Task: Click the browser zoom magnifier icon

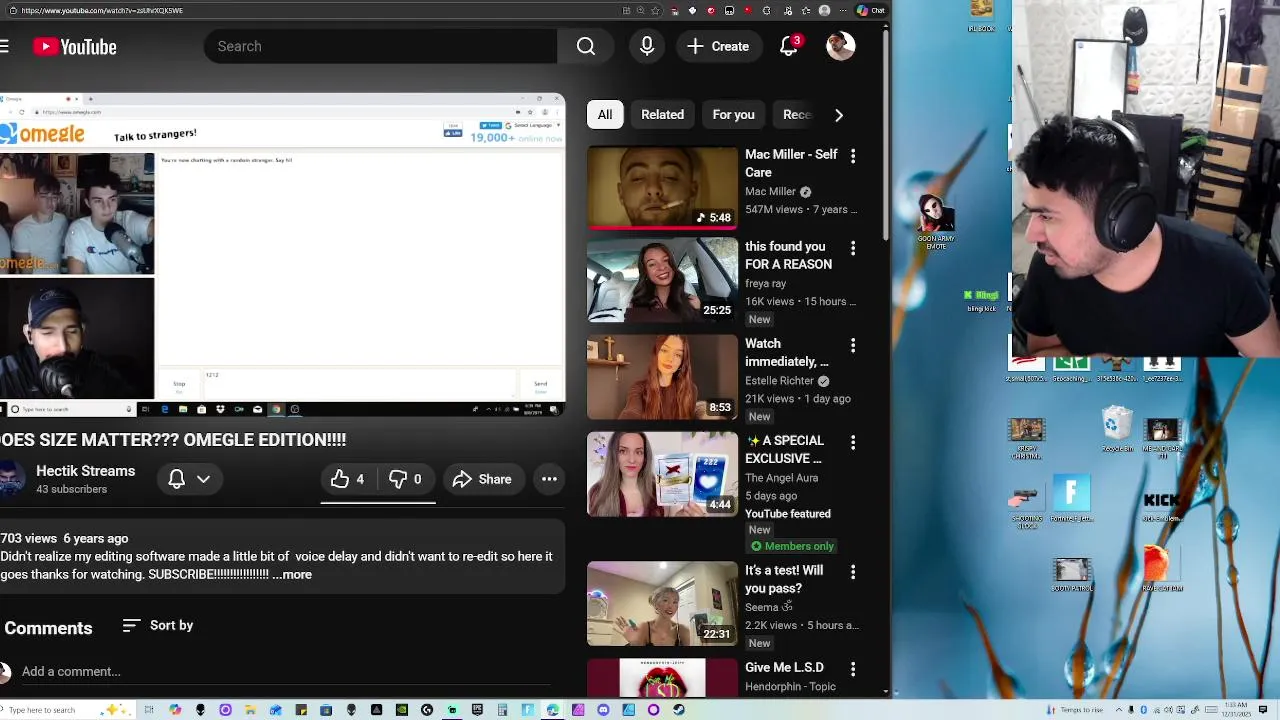Action: point(641,10)
